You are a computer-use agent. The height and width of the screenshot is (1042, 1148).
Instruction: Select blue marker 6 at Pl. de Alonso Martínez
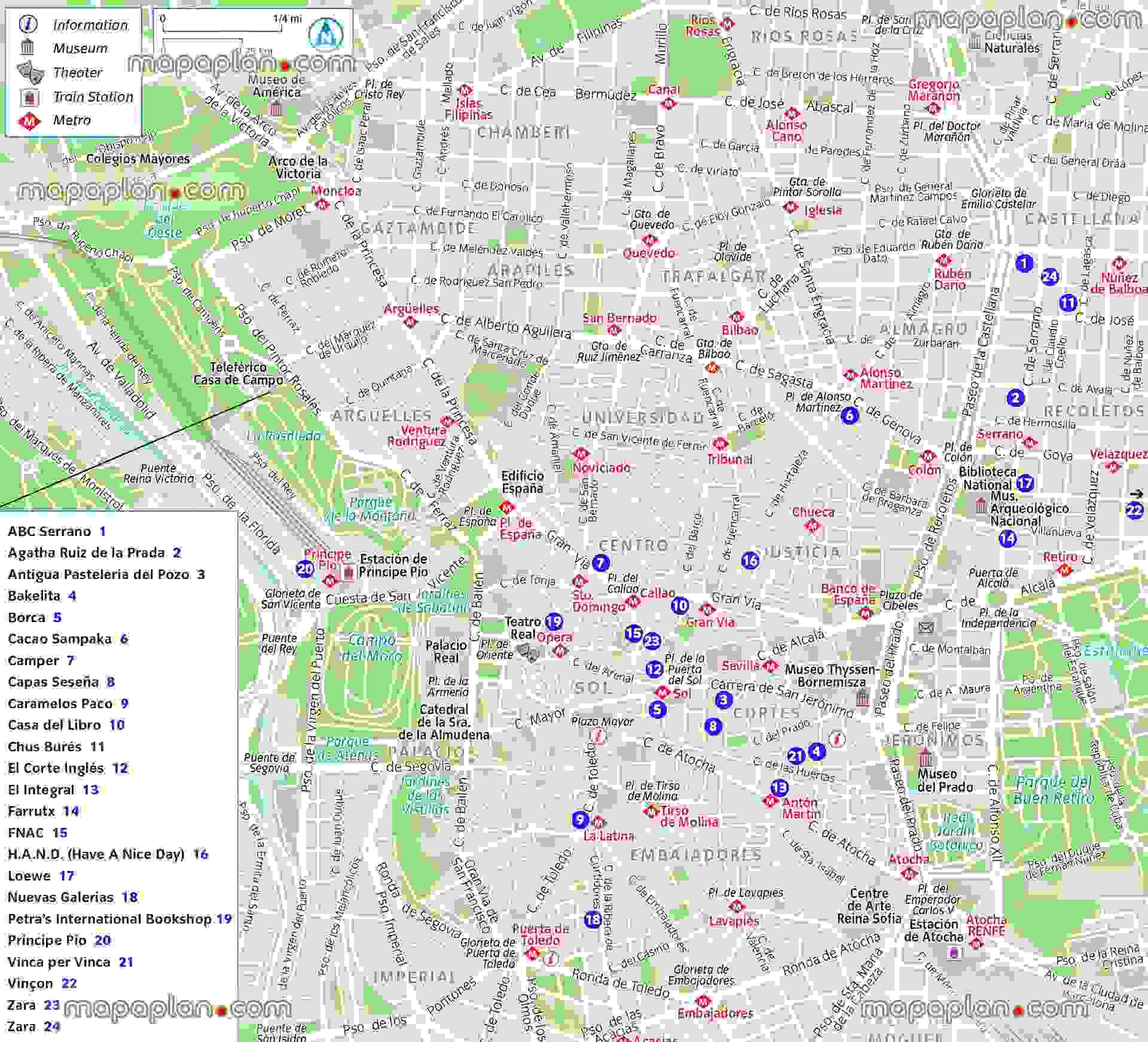click(x=849, y=415)
